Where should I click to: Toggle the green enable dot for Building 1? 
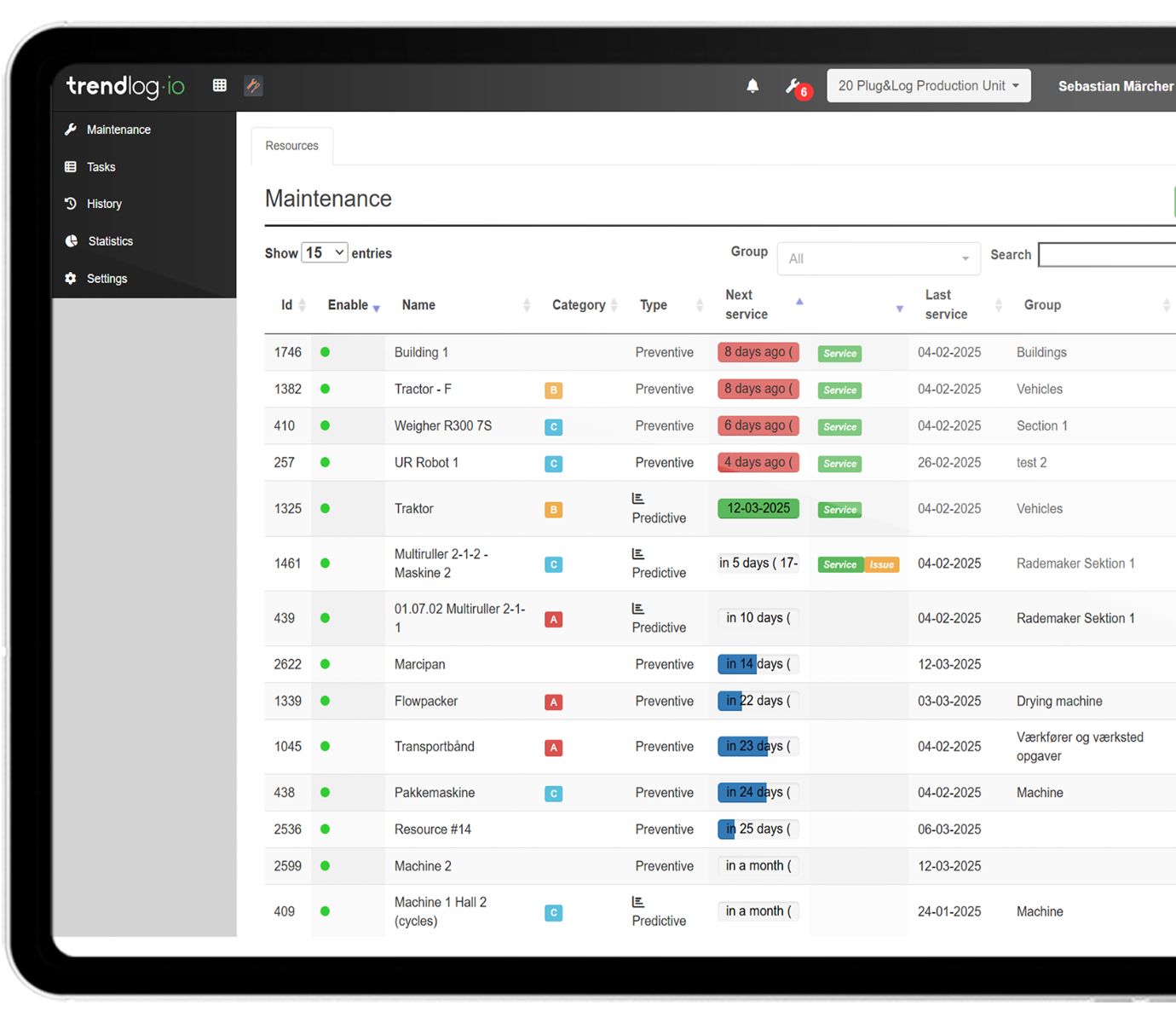(325, 352)
